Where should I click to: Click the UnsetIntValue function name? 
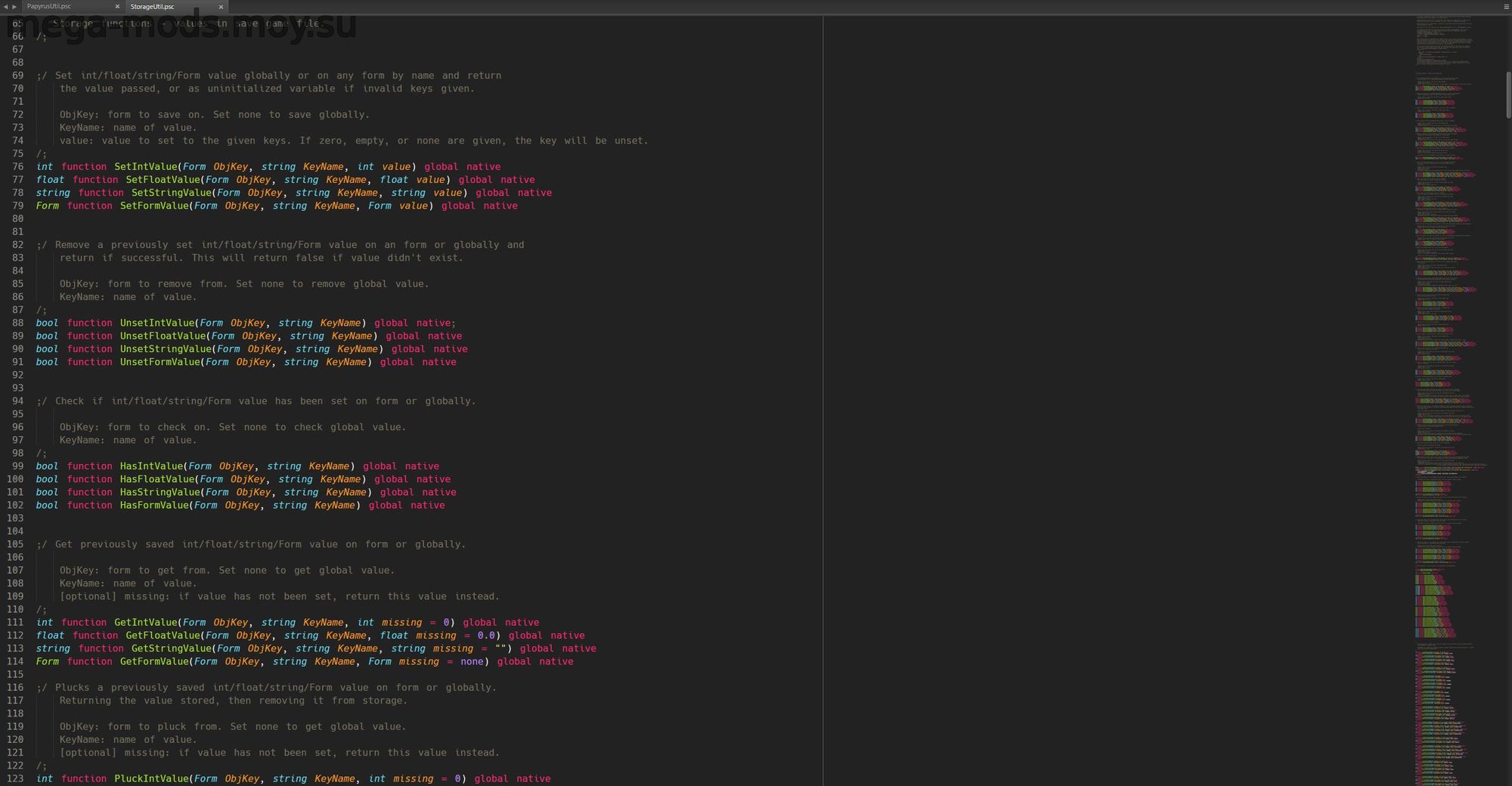tap(156, 323)
